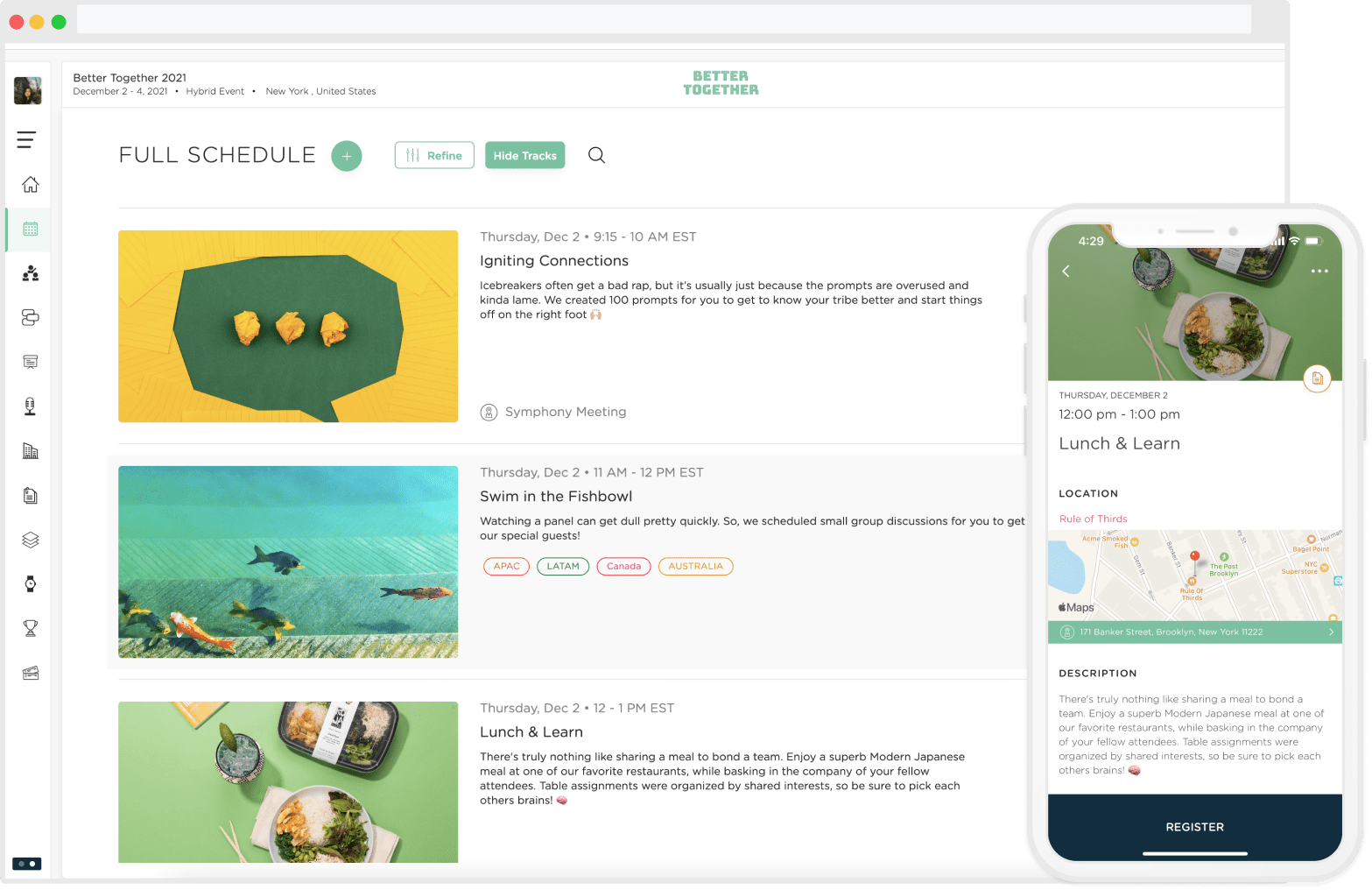
Task: Click the browser address bar
Action: (664, 19)
